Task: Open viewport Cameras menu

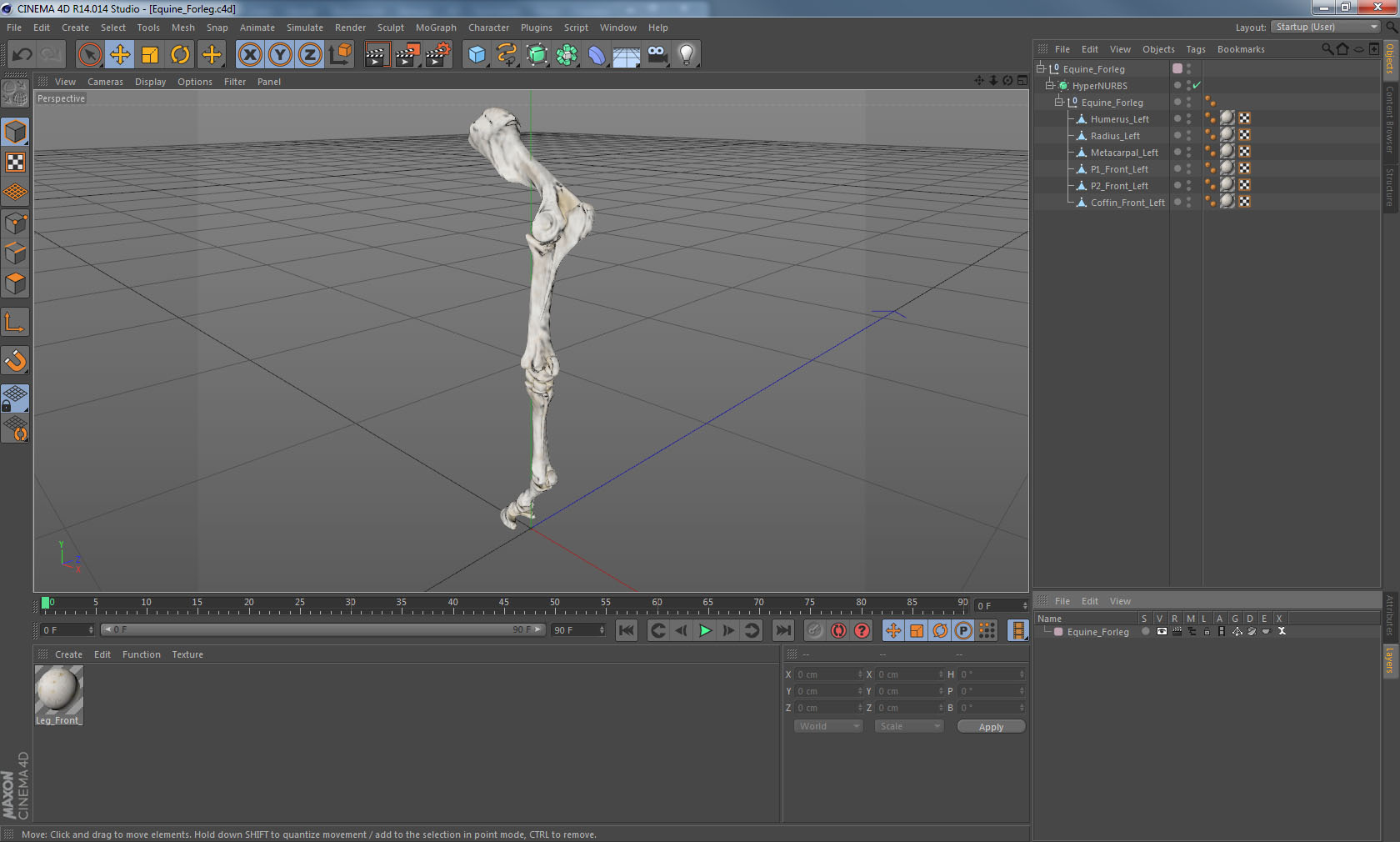Action: coord(105,82)
